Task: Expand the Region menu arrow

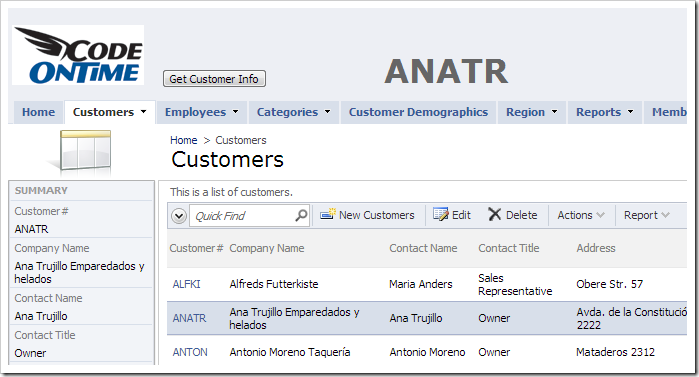Action: (x=555, y=112)
